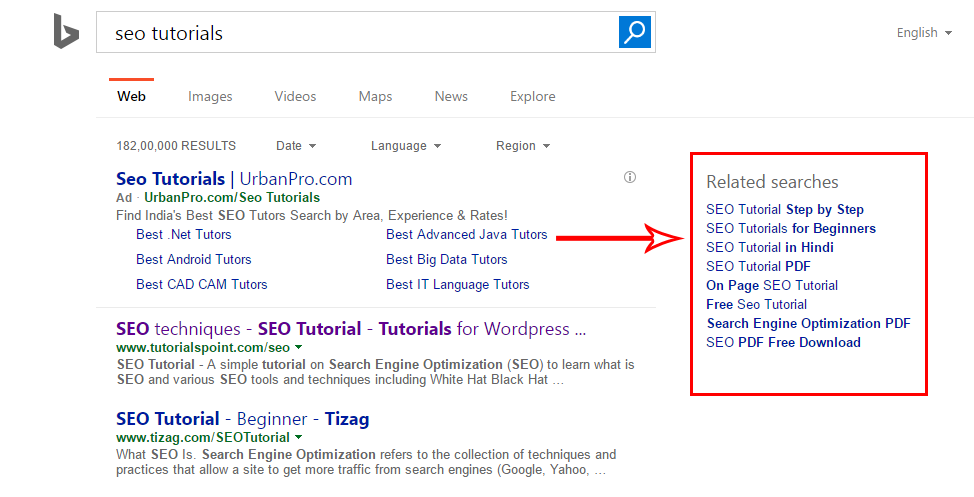Open the Date filter dropdown
The width and height of the screenshot is (974, 497).
(x=296, y=146)
